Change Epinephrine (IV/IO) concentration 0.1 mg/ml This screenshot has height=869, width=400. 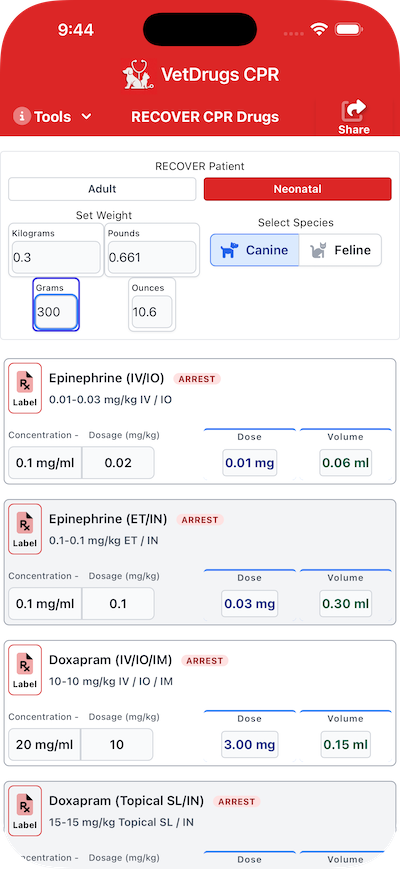pos(45,463)
